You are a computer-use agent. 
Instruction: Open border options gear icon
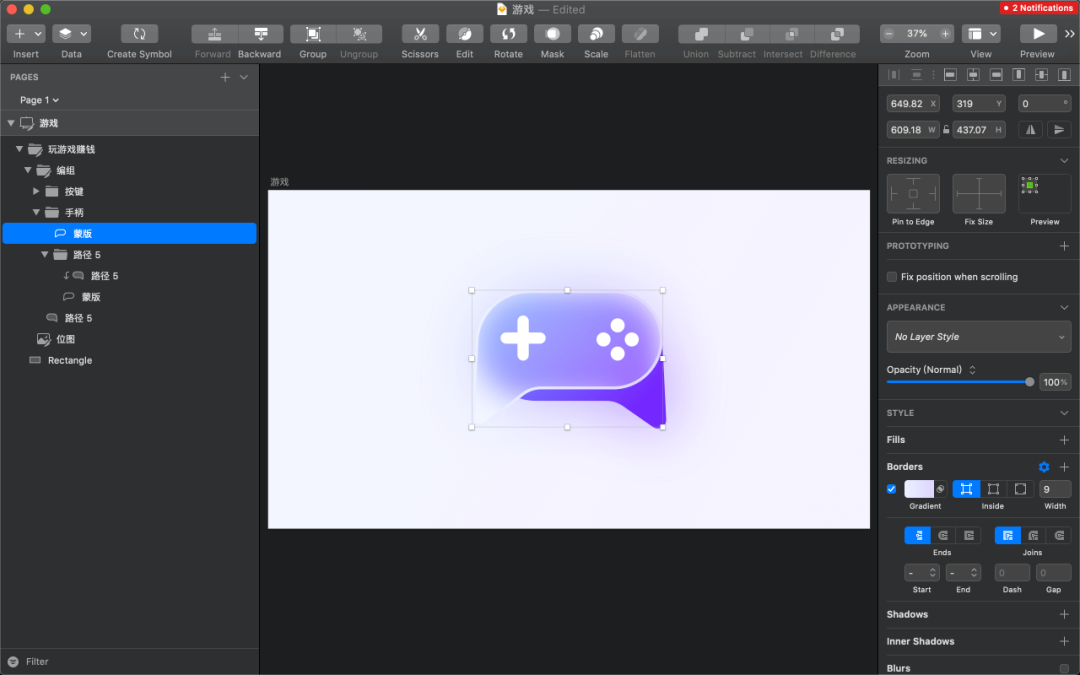1044,467
